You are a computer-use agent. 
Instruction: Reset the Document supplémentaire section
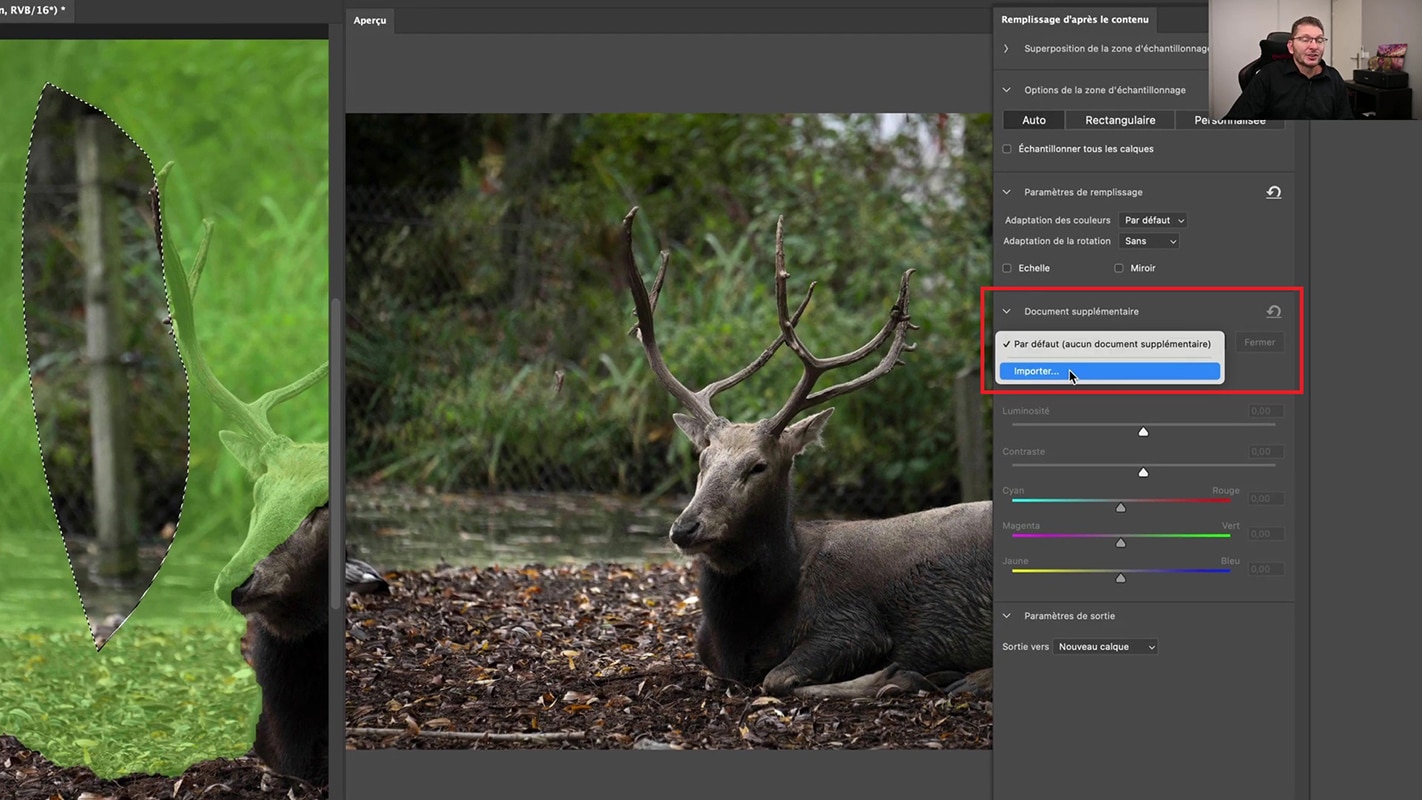pyautogui.click(x=1273, y=311)
